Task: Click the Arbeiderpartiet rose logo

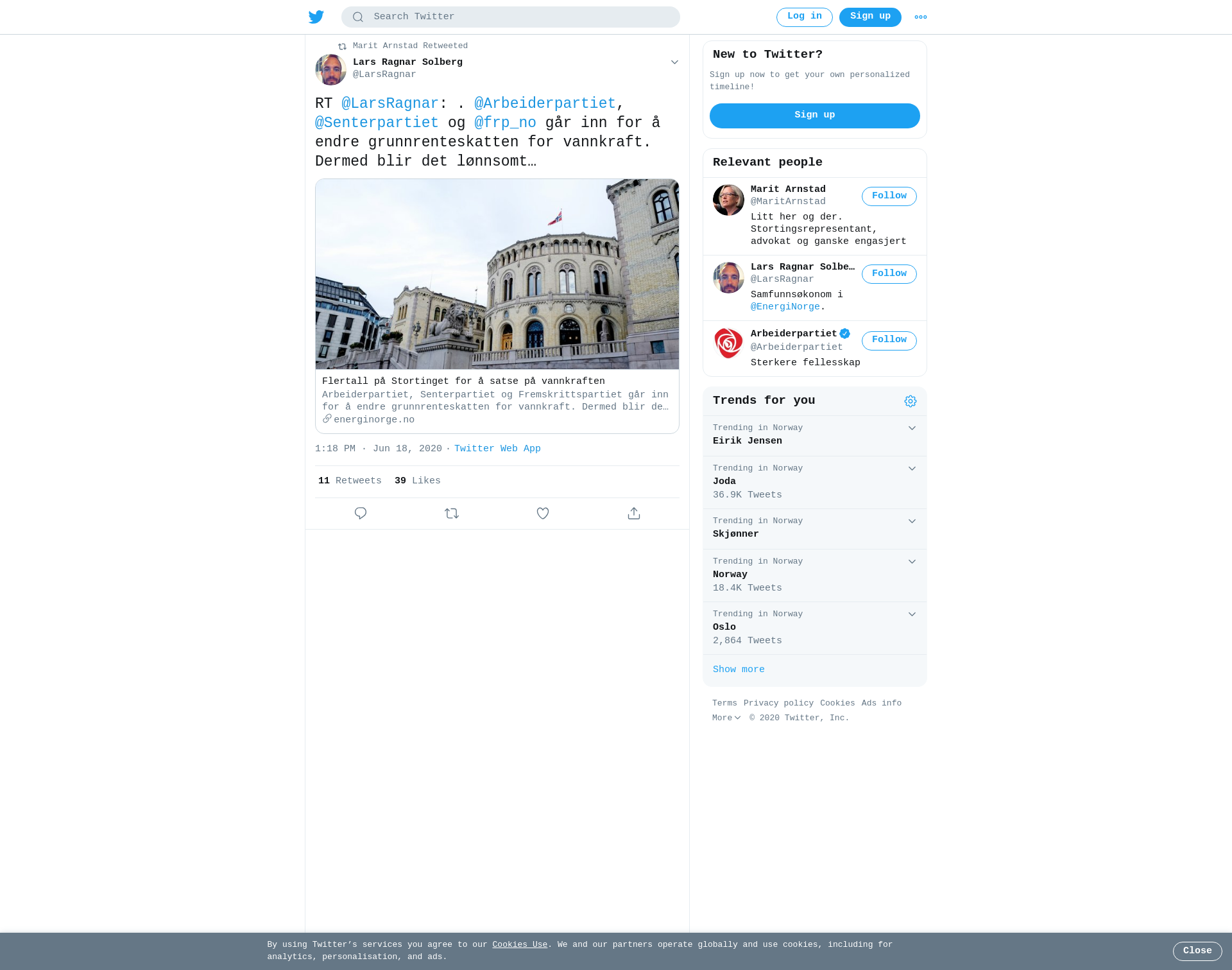Action: coord(728,343)
